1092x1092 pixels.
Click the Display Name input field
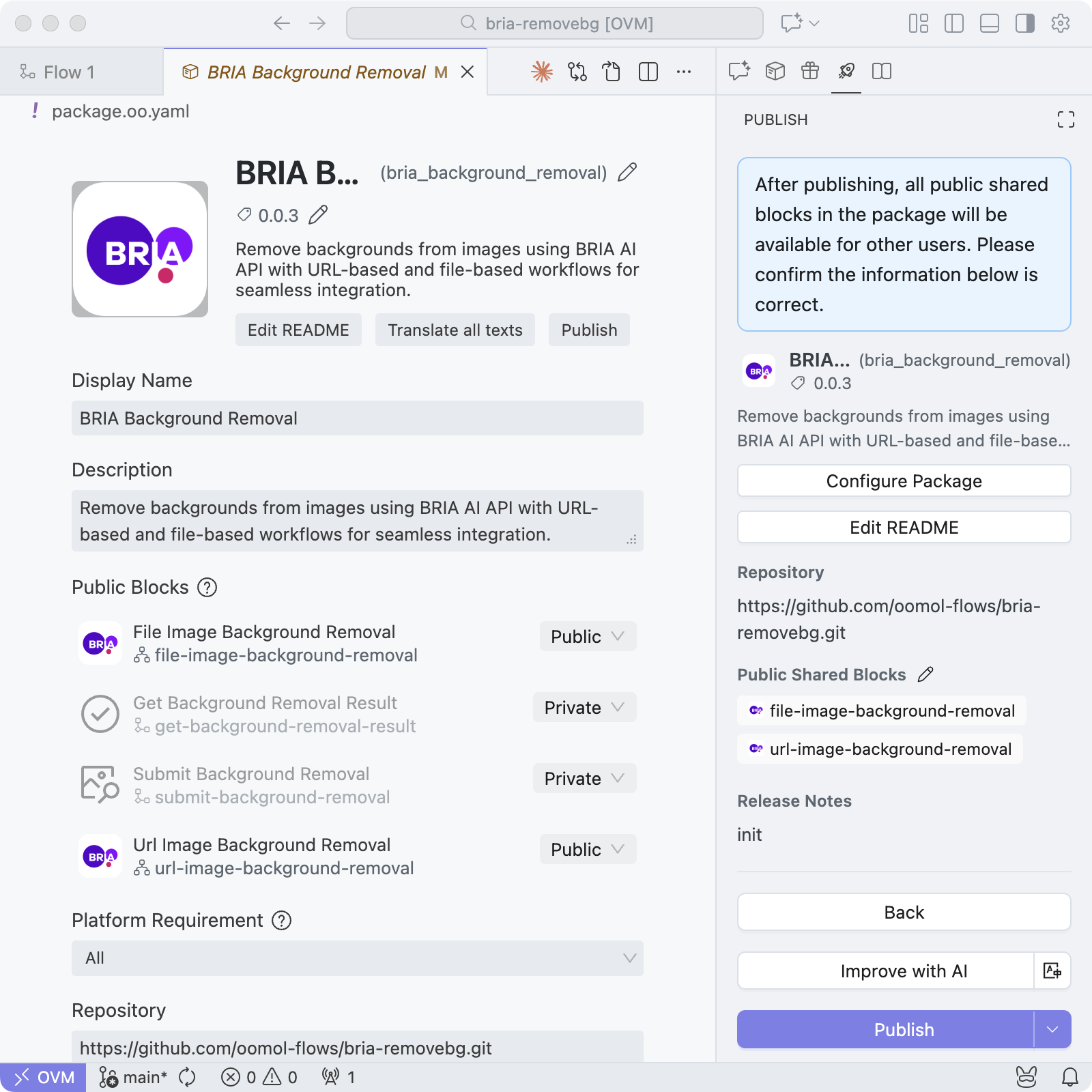click(x=357, y=418)
